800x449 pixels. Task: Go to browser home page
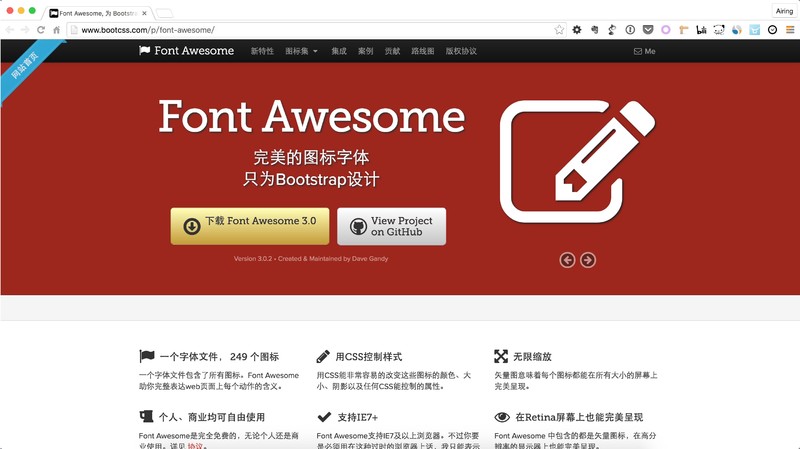click(57, 30)
